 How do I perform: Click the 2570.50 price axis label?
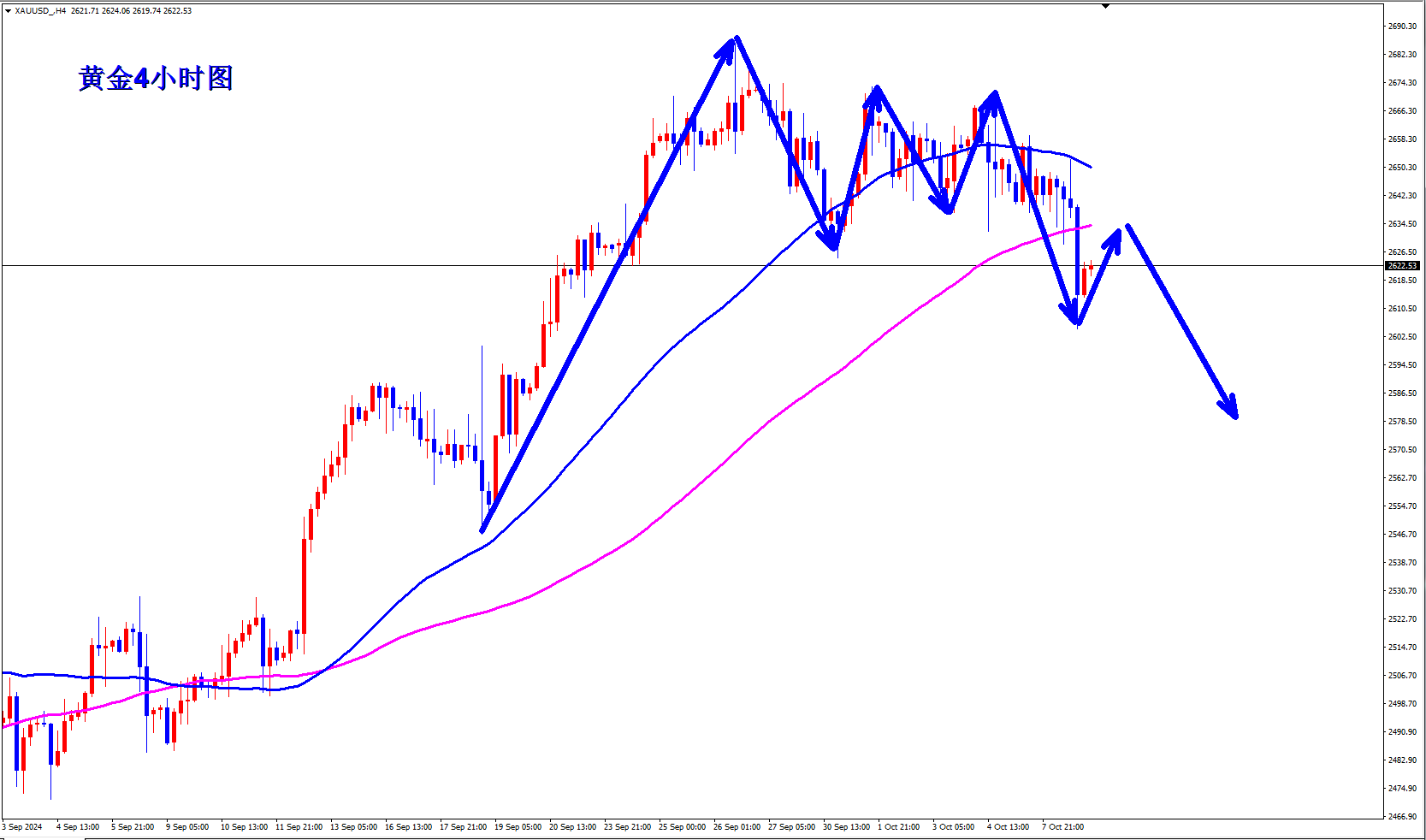1402,450
